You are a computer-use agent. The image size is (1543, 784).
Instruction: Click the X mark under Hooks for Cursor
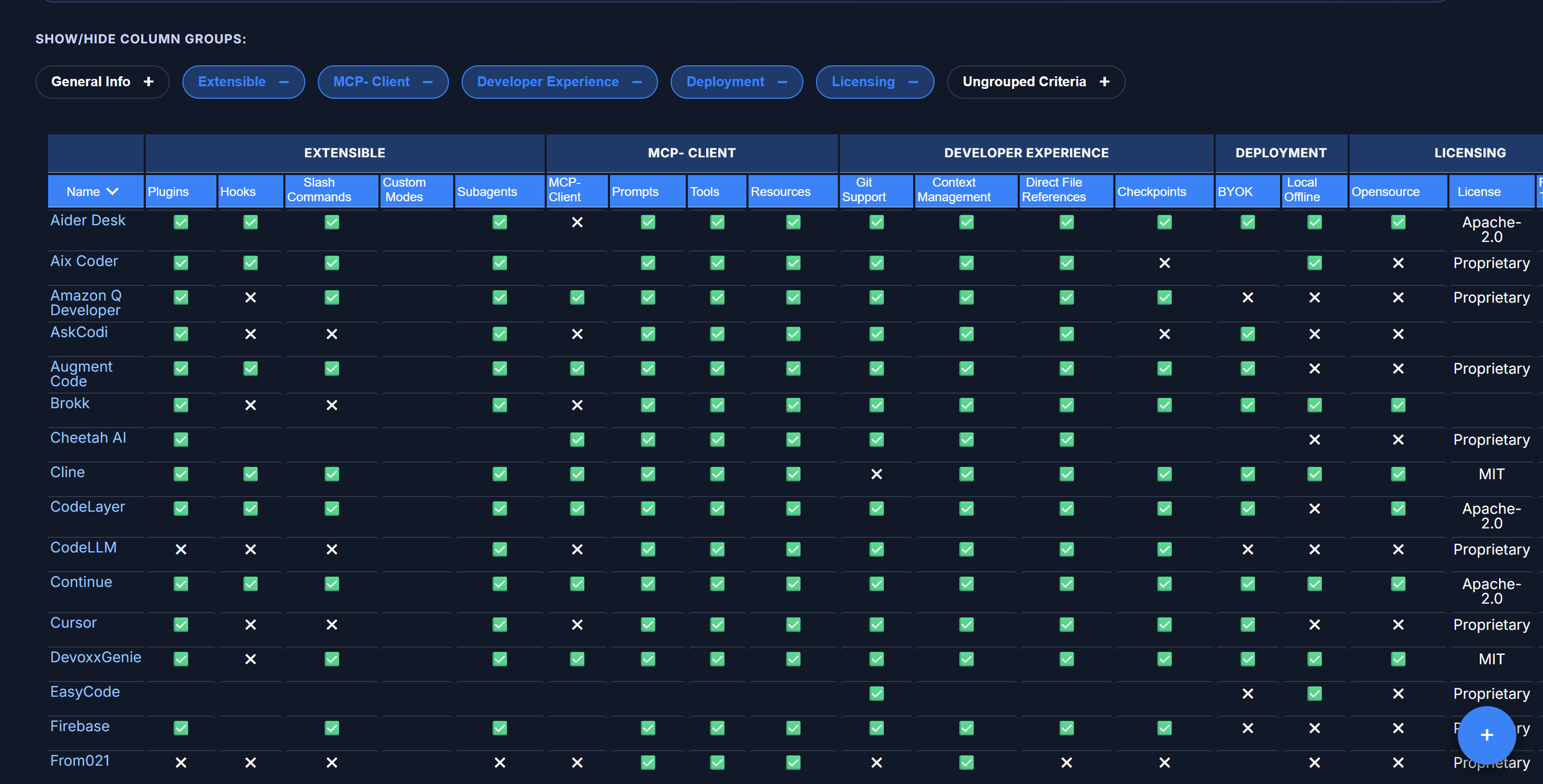pos(250,624)
